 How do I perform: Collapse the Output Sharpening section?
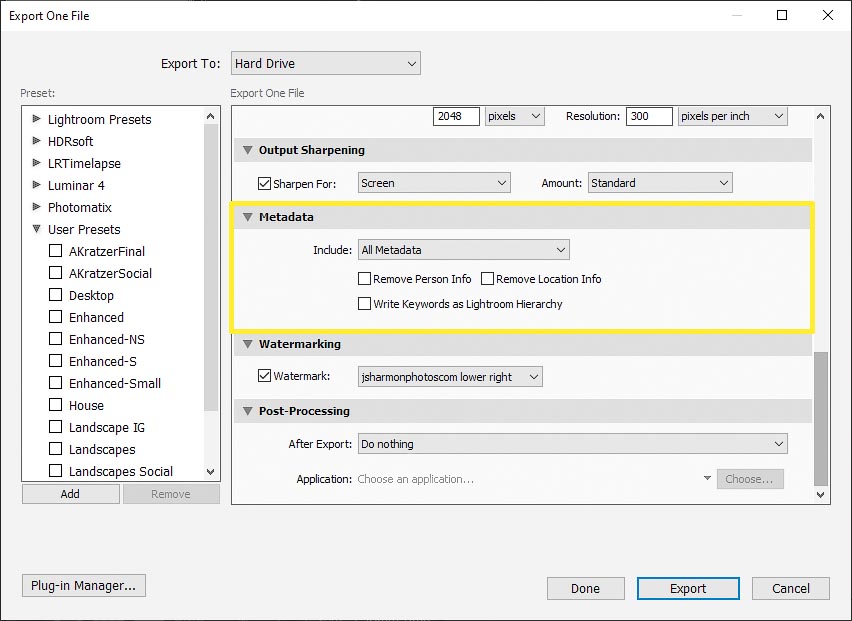click(x=248, y=150)
